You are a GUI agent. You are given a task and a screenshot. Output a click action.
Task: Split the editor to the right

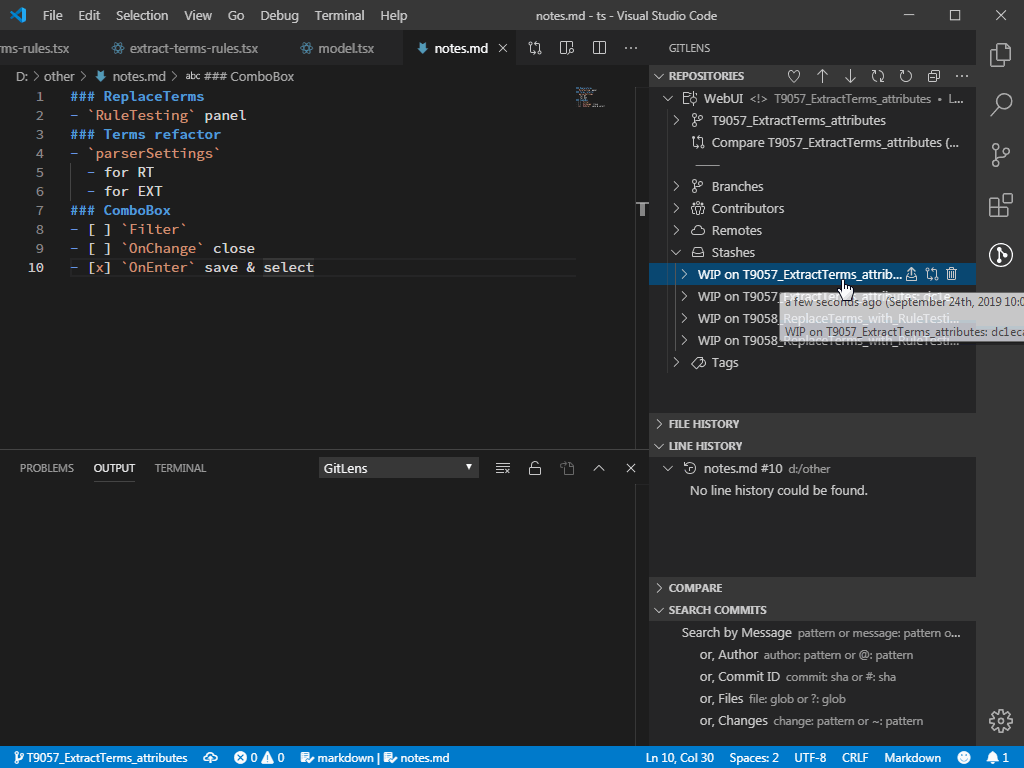599,48
